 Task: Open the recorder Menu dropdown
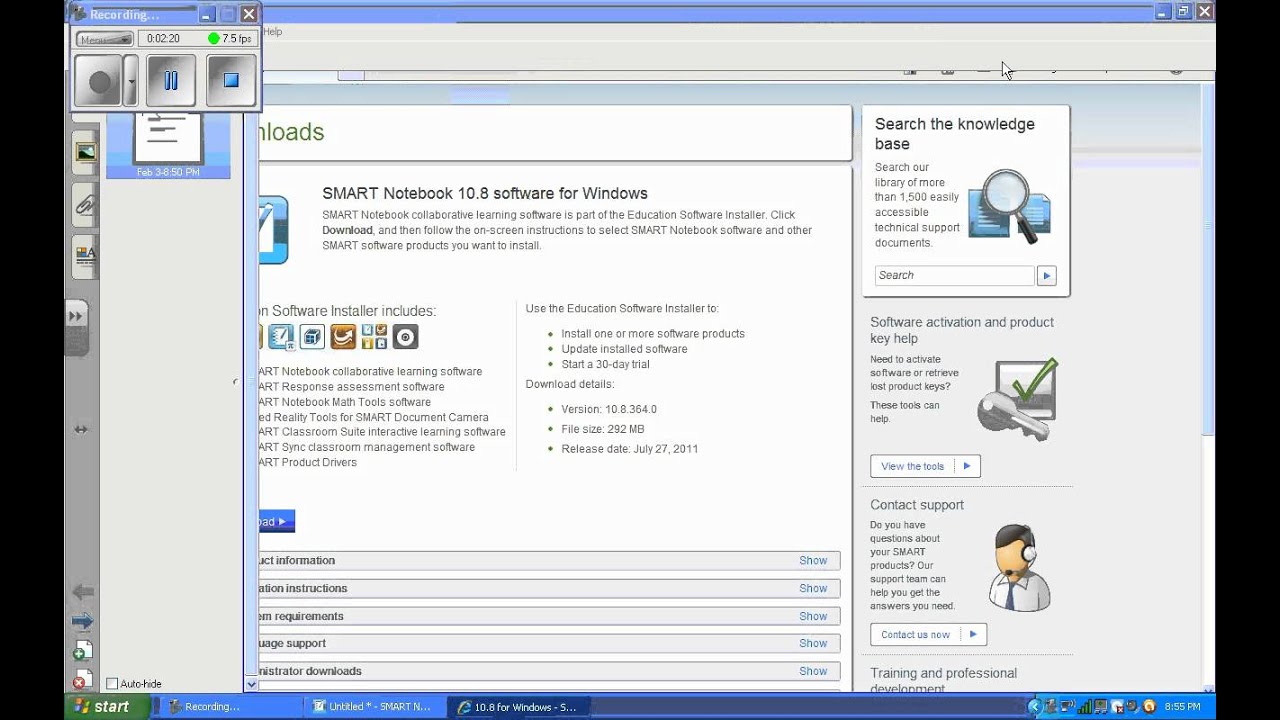coord(105,39)
